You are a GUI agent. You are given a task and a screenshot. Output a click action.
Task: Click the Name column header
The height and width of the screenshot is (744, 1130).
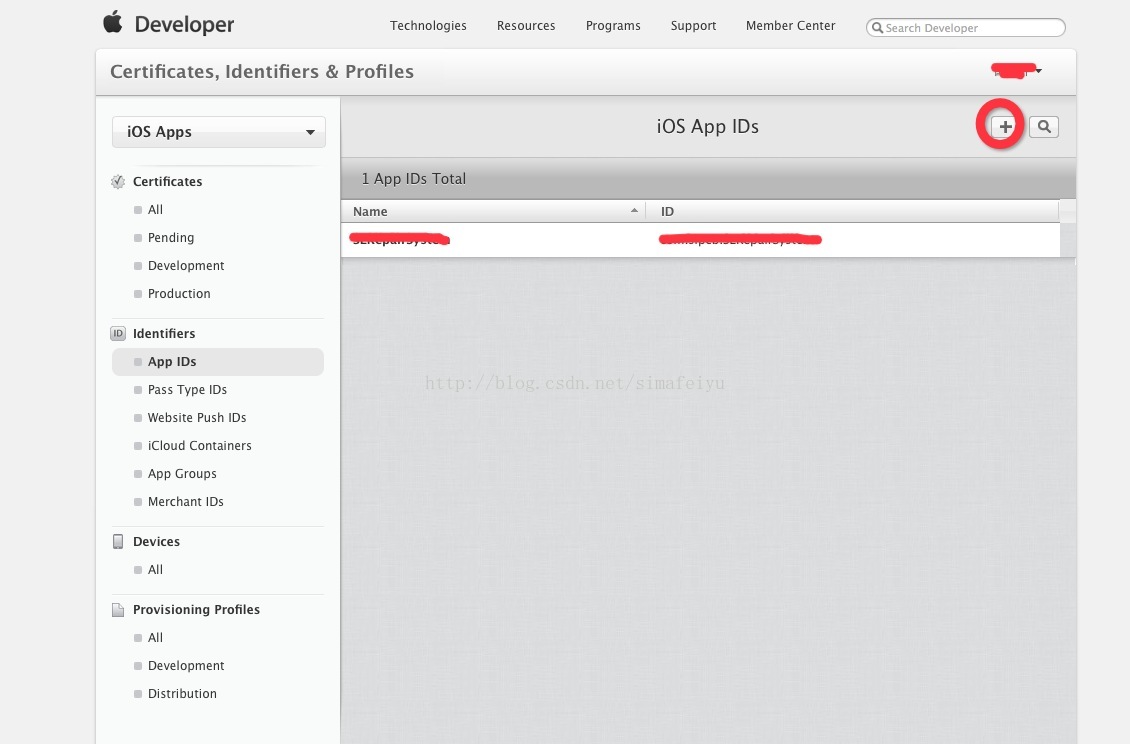click(x=493, y=211)
